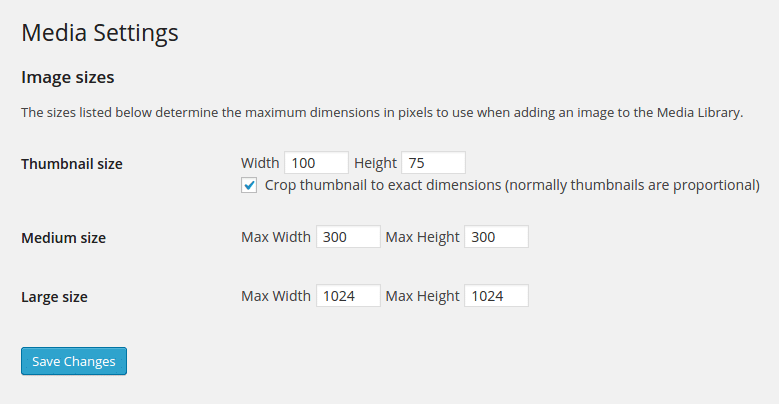The height and width of the screenshot is (404, 779).
Task: Focus the Large size Max Height field
Action: tap(496, 296)
